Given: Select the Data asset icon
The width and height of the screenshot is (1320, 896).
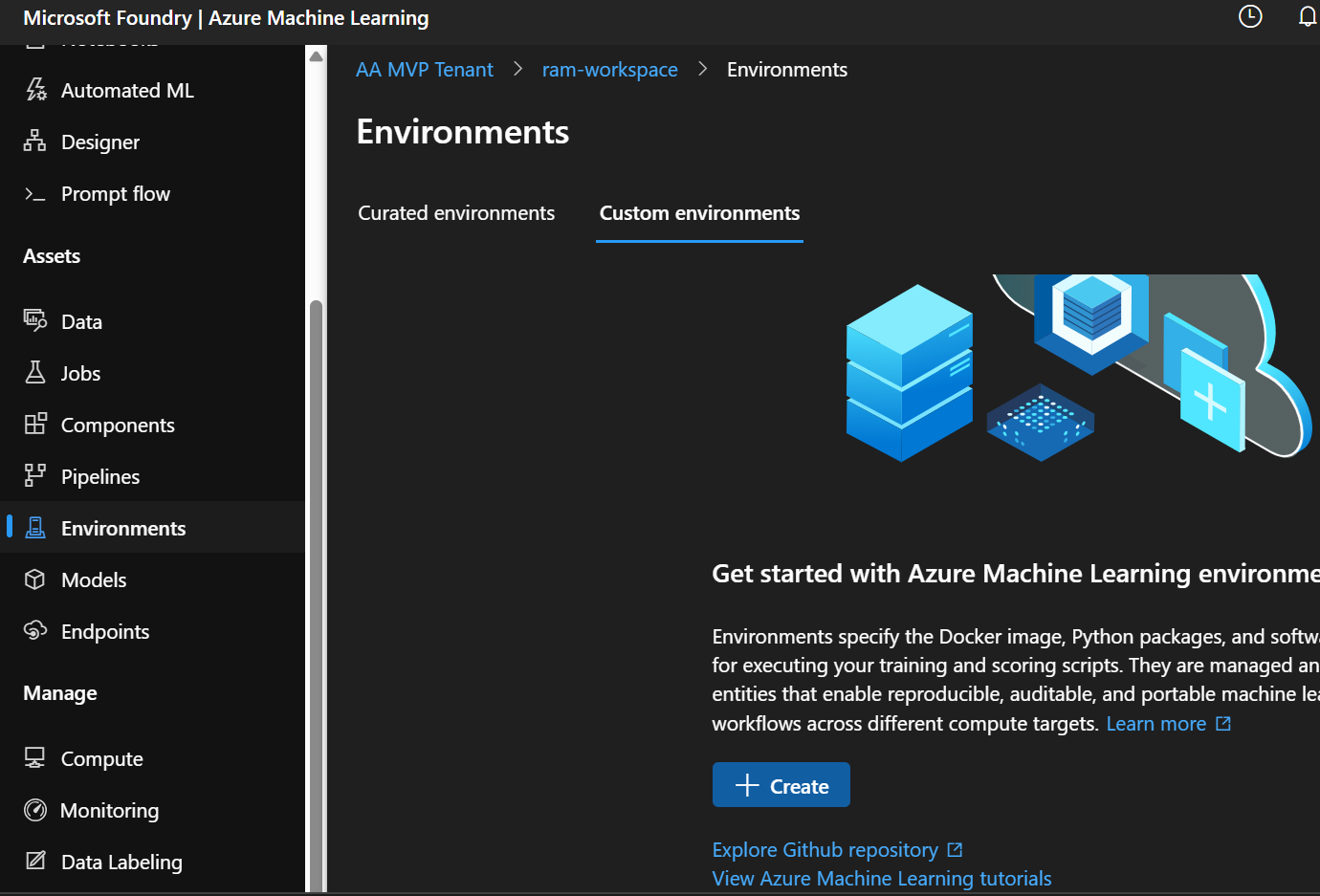Looking at the screenshot, I should (35, 321).
